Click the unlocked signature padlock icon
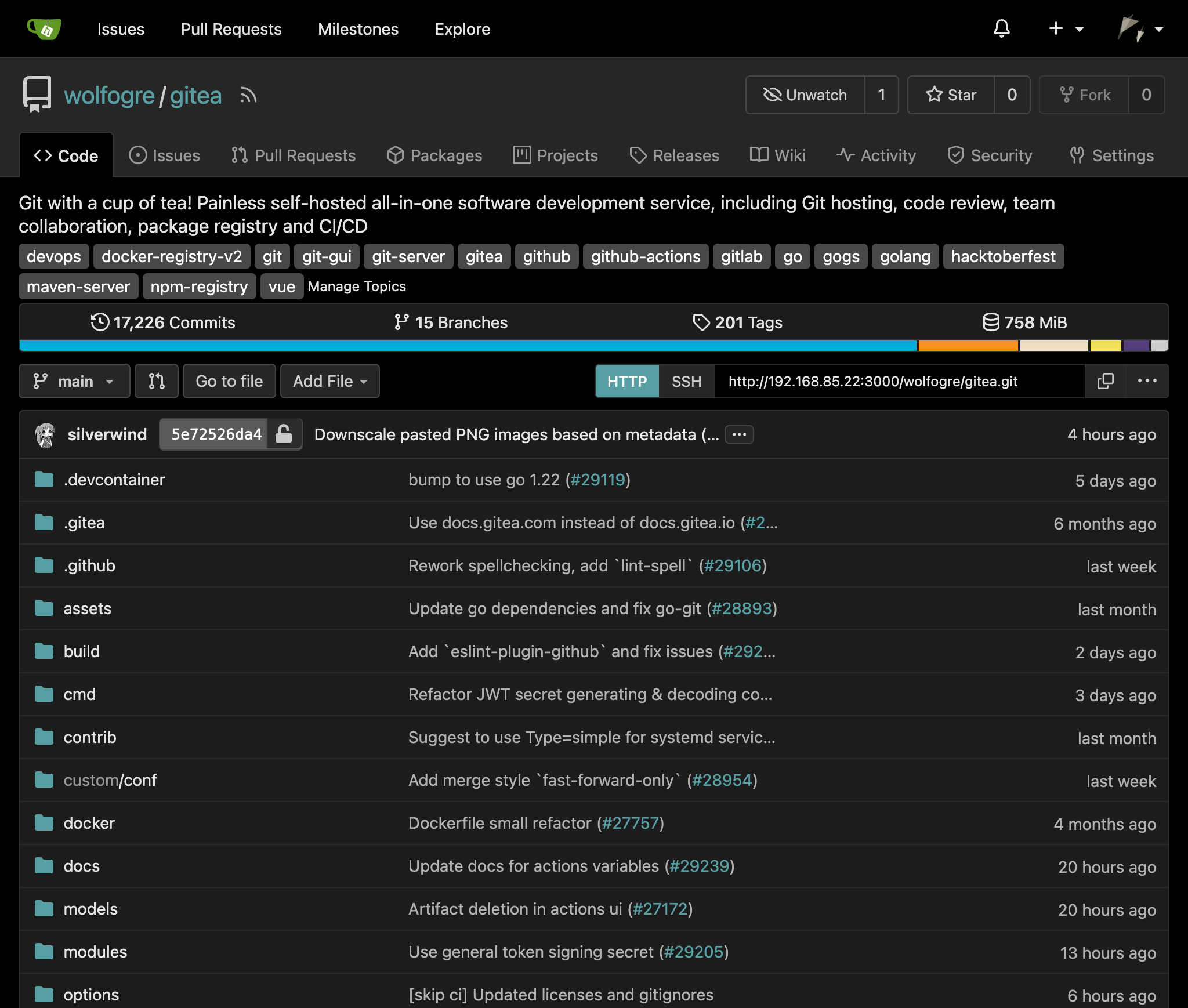This screenshot has width=1188, height=1008. click(284, 434)
